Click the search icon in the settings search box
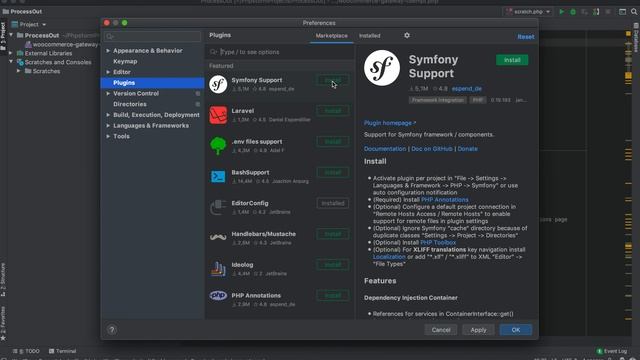Screen dimensions: 640x360 109,37
